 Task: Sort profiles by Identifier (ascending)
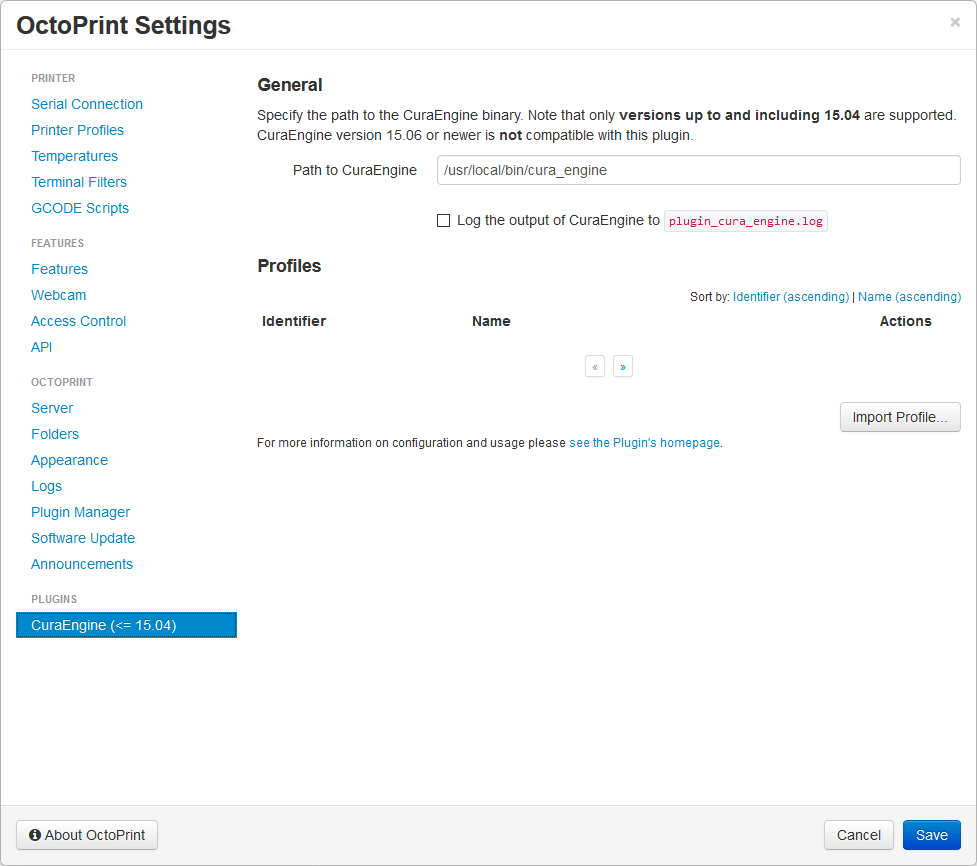point(791,297)
